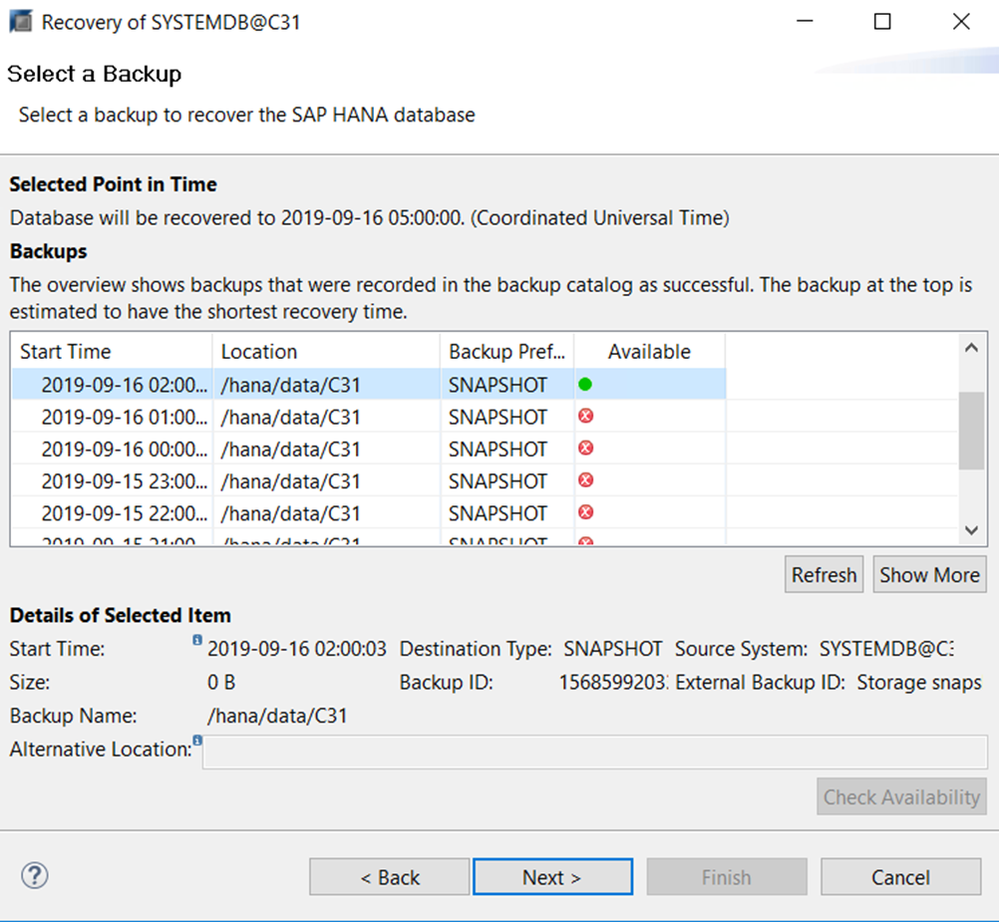Viewport: 999px width, 922px height.
Task: Click the Start Time column header
Action: tap(111, 352)
